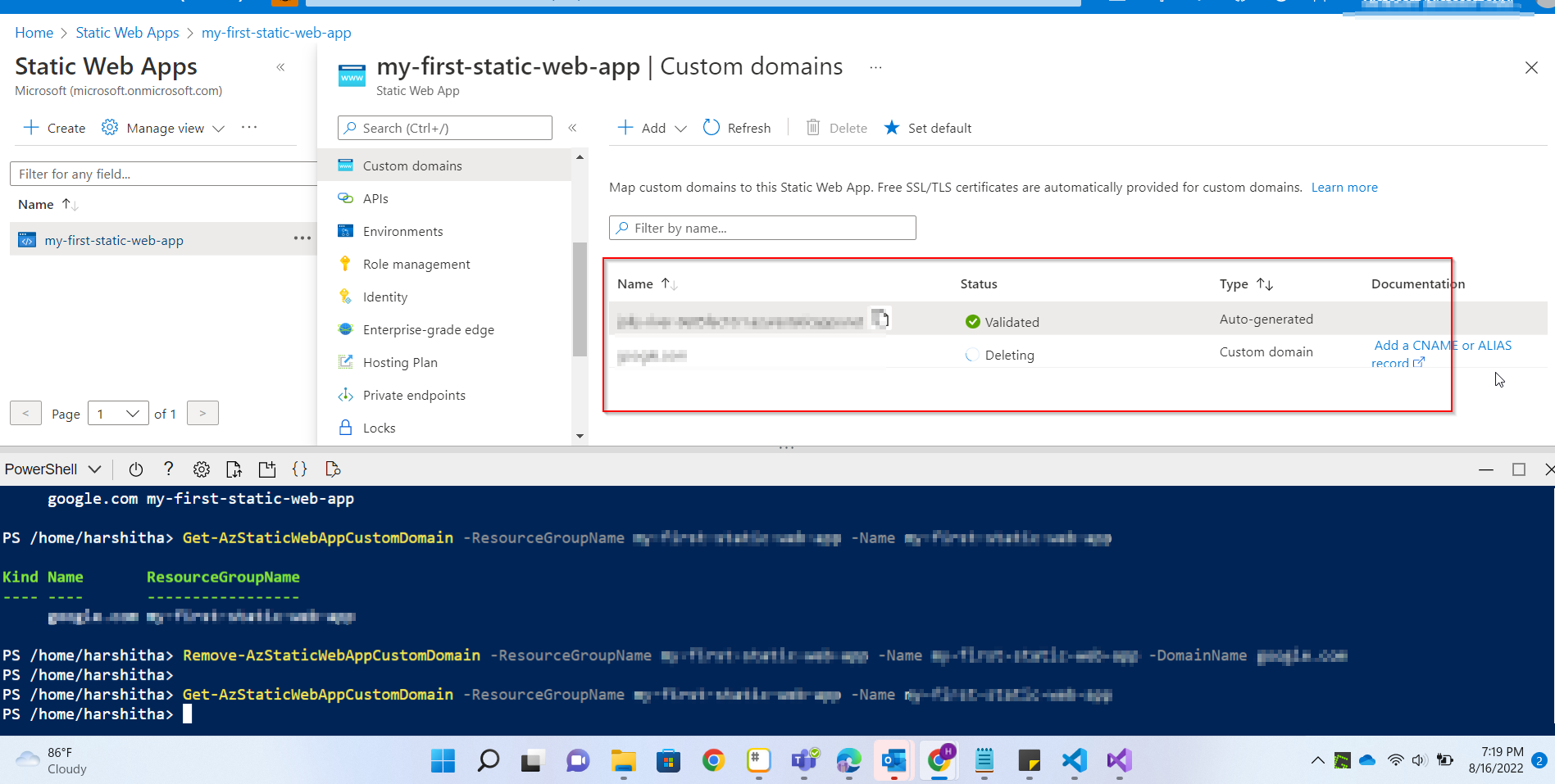Open the page number dropdown

coord(118,414)
